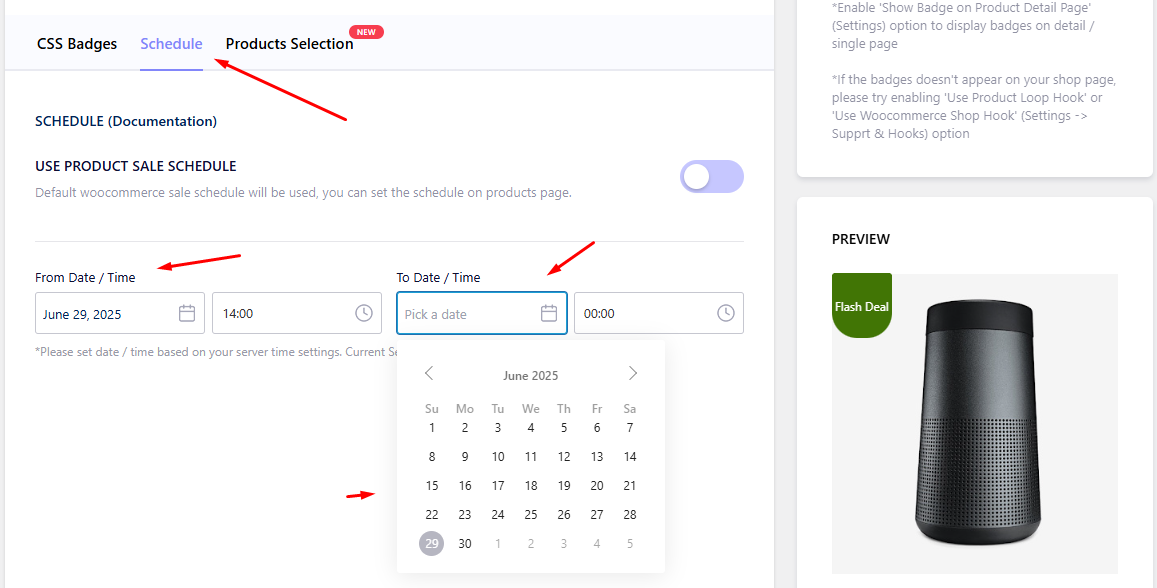Click the clock icon in 14:00 field
This screenshot has height=588, width=1157.
[x=364, y=313]
